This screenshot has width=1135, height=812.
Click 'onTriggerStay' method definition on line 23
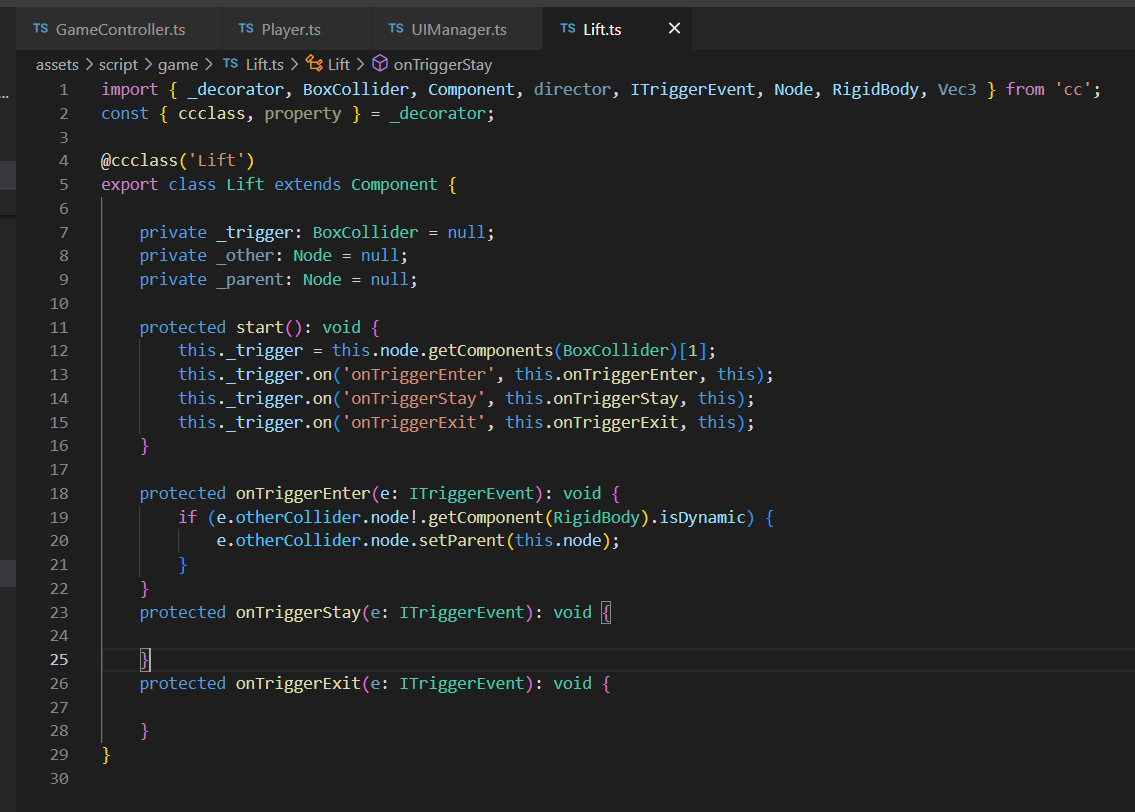point(298,613)
